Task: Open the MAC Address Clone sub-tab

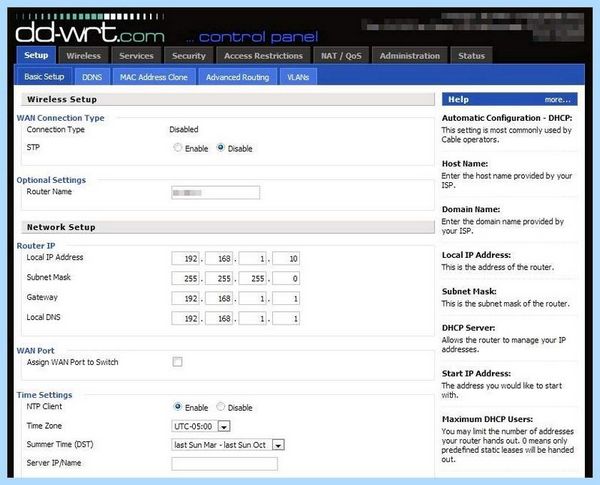Action: pyautogui.click(x=154, y=77)
